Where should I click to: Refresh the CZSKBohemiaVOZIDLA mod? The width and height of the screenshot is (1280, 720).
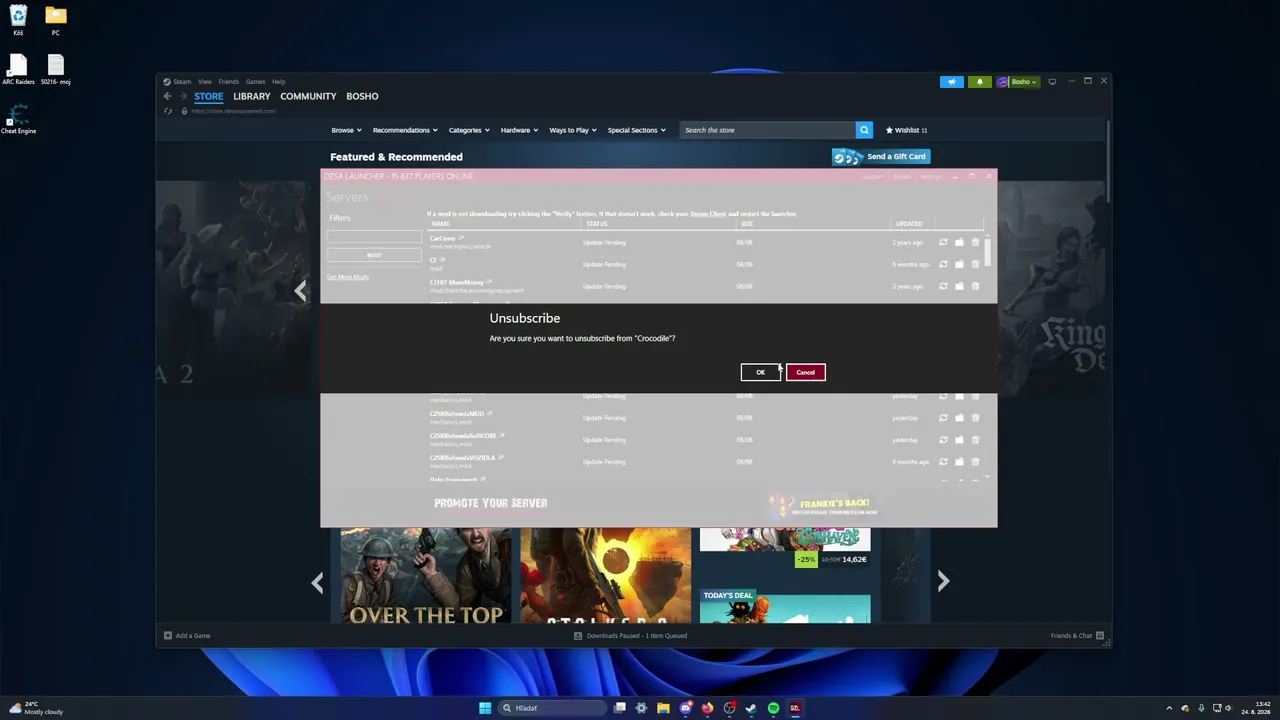[943, 462]
